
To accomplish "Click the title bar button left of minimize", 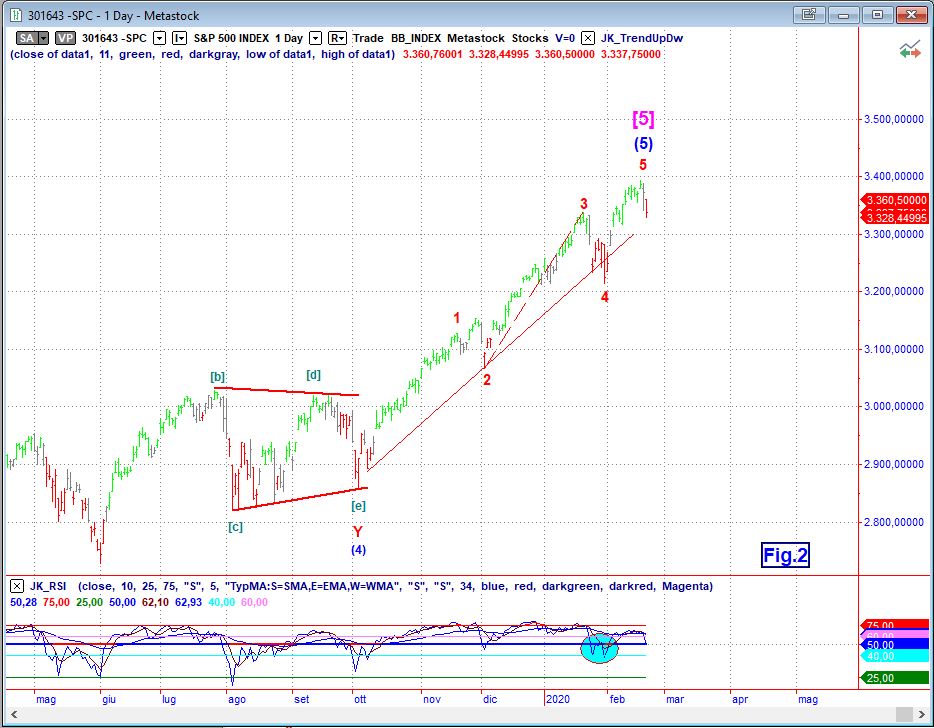I will pos(808,14).
